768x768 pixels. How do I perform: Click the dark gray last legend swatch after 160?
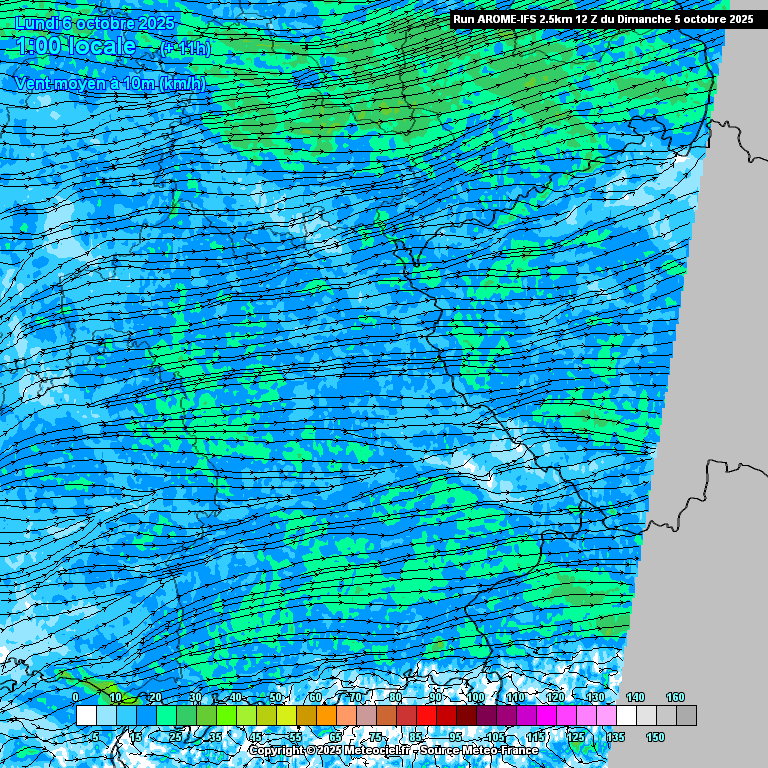tap(686, 716)
